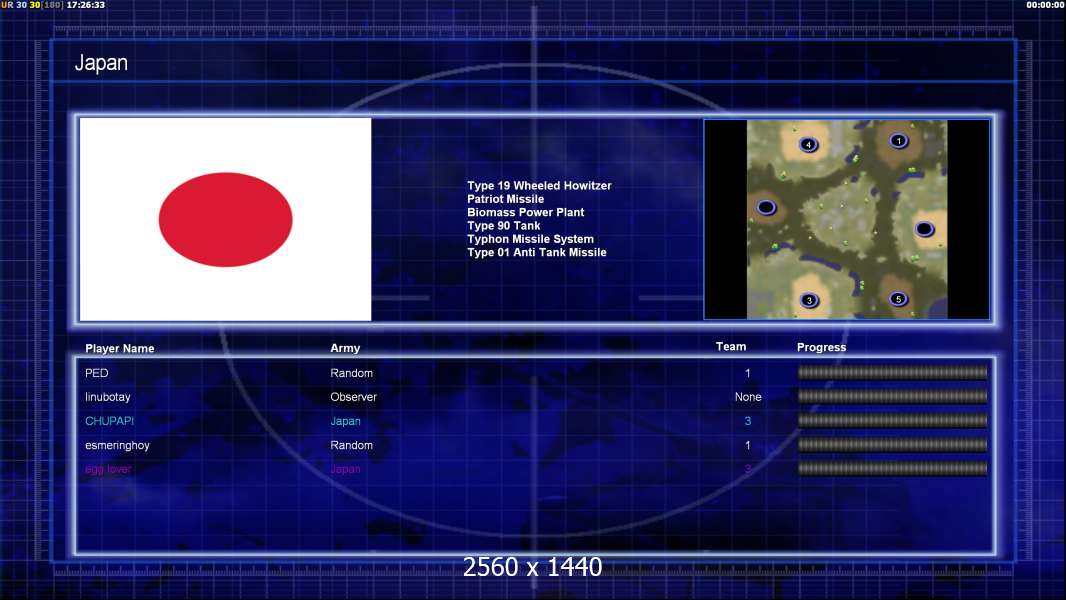Click 'Patriot Missile' unit text
This screenshot has height=600, width=1066.
click(x=505, y=199)
